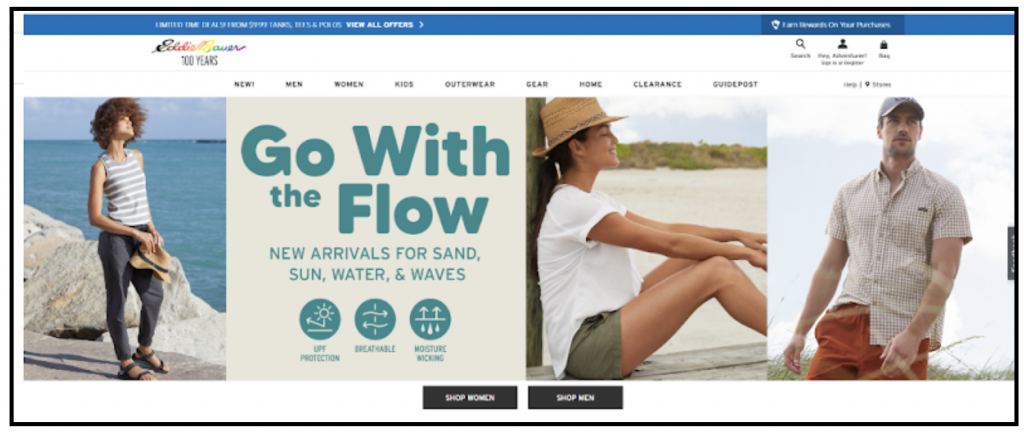Click the Shop Women button

click(x=470, y=397)
